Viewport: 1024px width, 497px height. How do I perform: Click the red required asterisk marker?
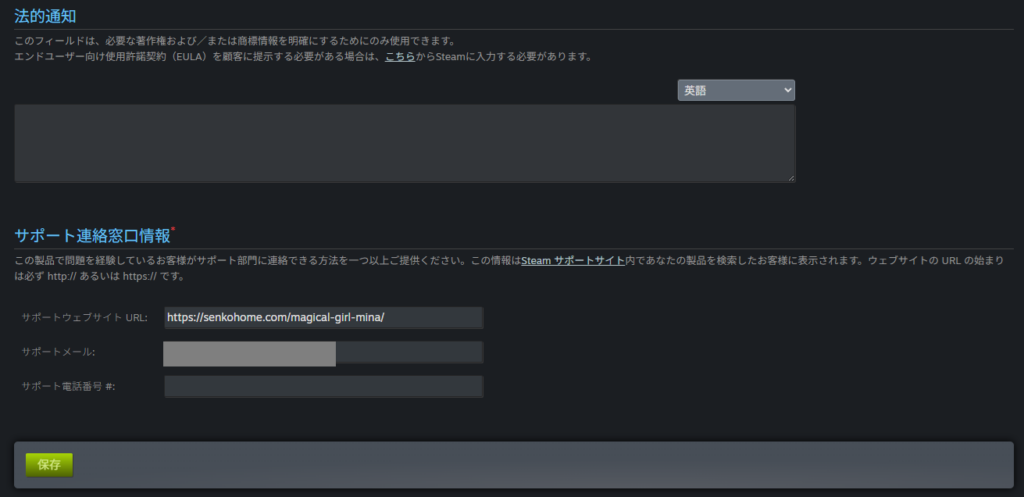point(173,230)
